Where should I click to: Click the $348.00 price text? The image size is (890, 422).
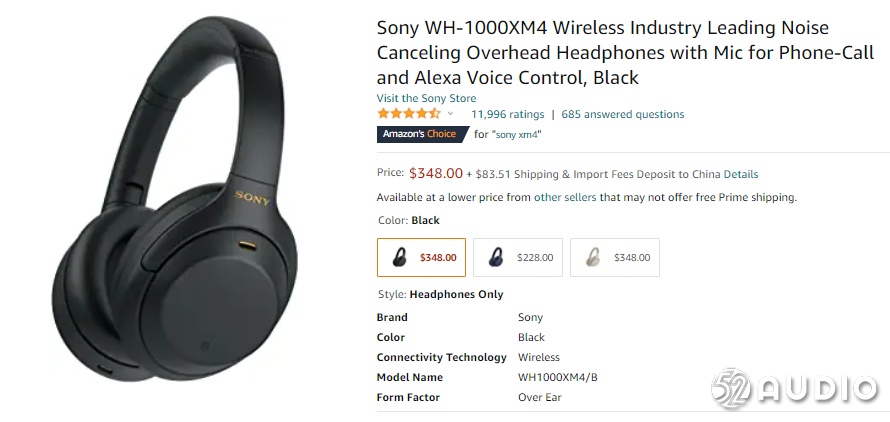pyautogui.click(x=436, y=173)
